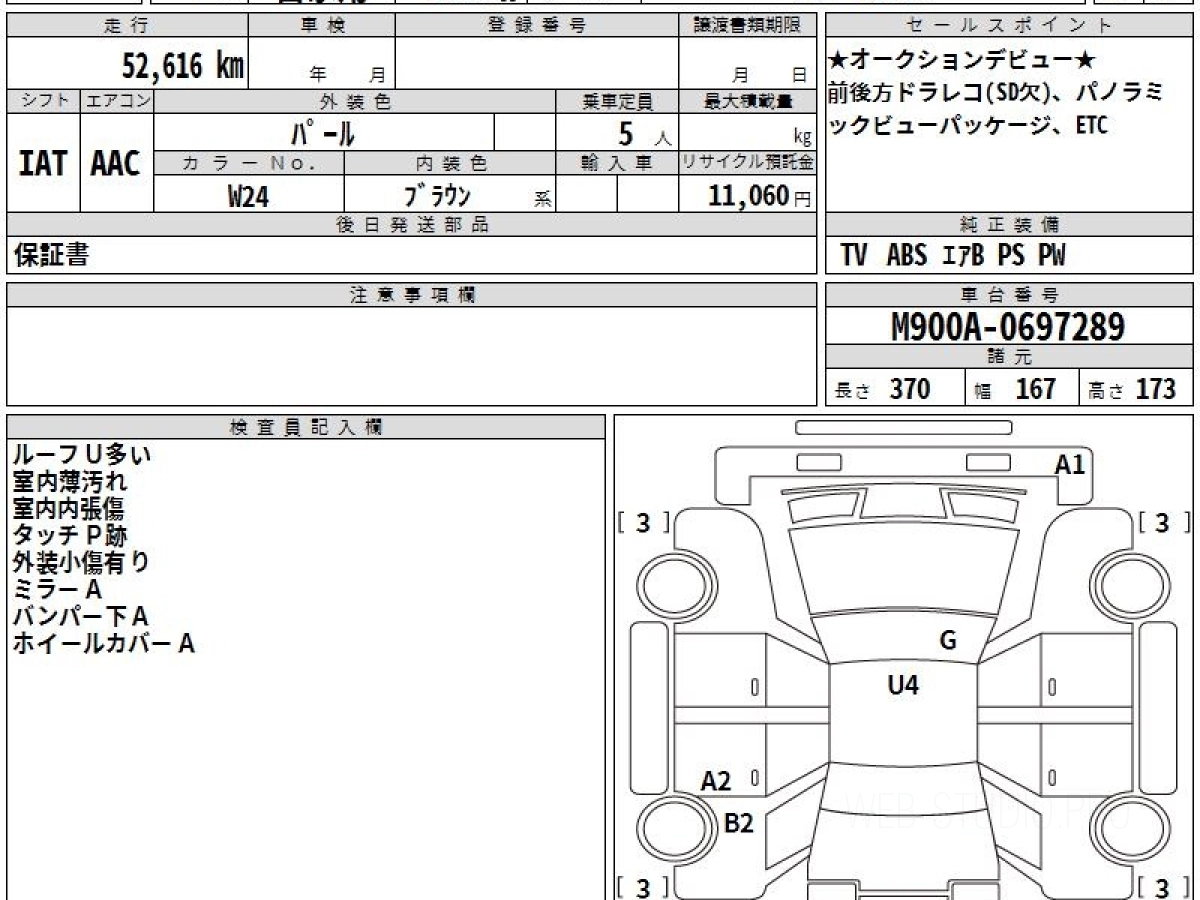Select the IAT shift value
The image size is (1200, 900).
(x=43, y=164)
